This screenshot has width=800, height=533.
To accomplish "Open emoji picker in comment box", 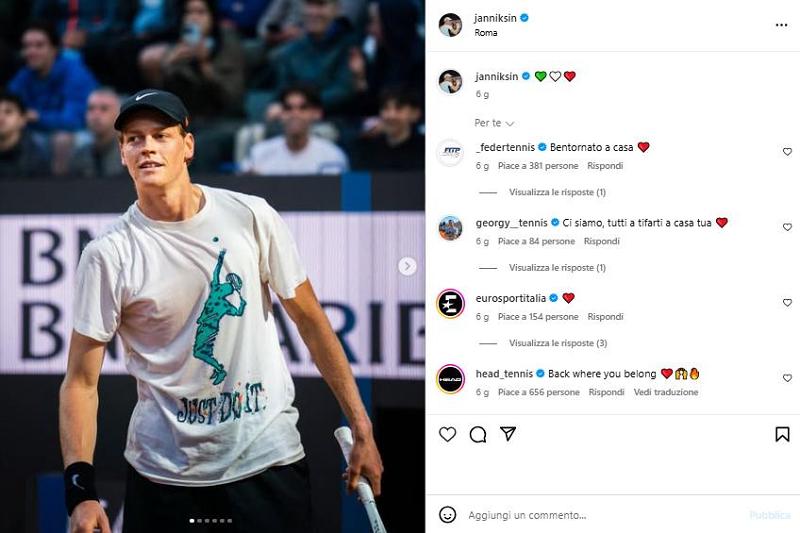I will pos(448,515).
